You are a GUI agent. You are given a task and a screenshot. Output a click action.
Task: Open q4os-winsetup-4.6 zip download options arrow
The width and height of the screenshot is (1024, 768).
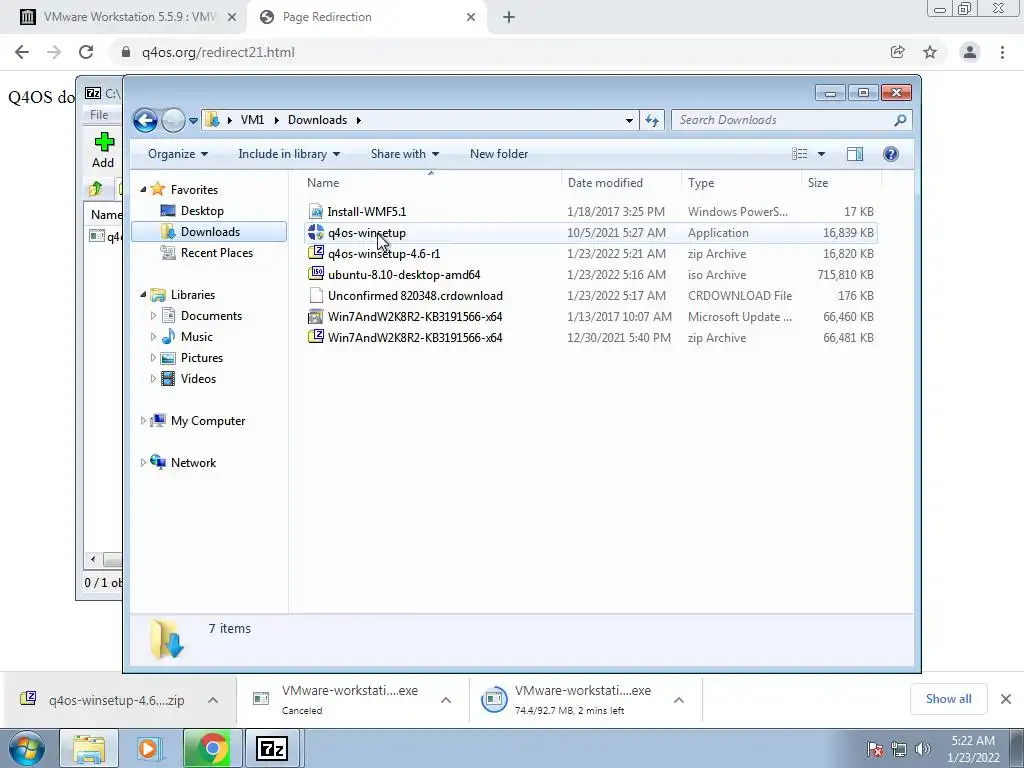click(213, 700)
